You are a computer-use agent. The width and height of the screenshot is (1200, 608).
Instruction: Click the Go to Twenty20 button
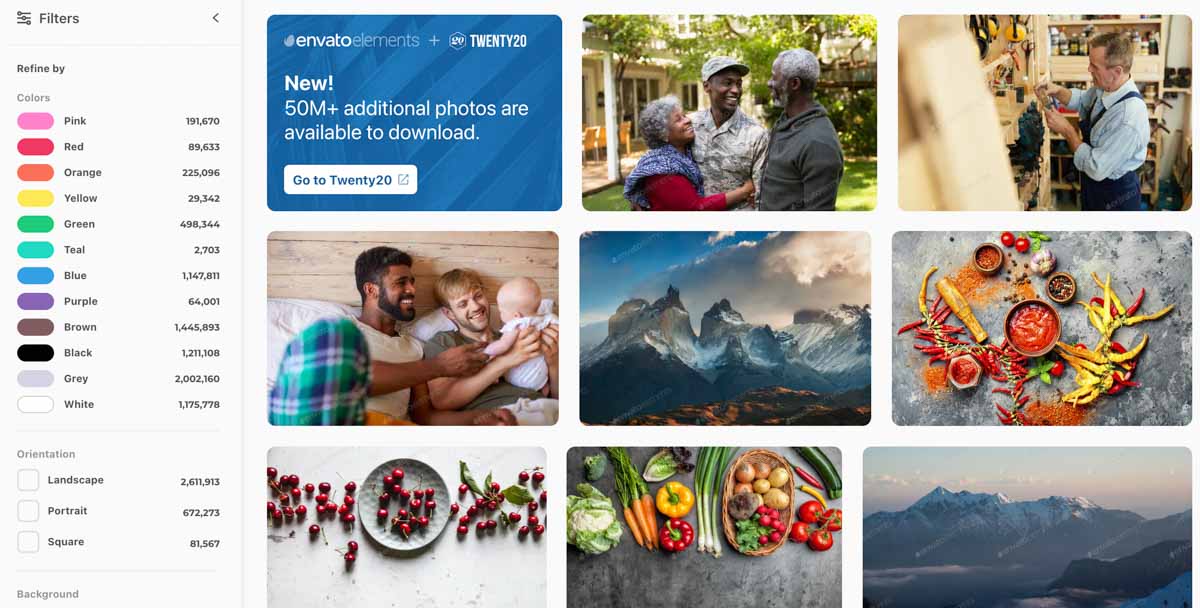350,180
